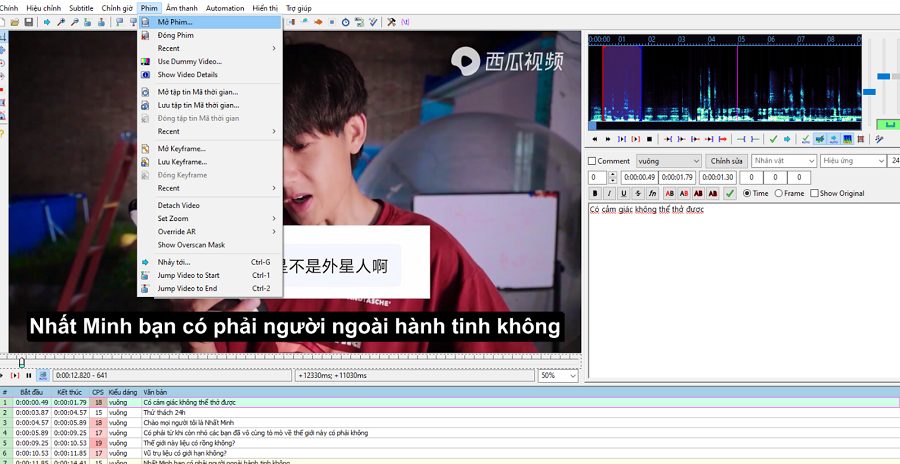Open the 50% video zoom dropdown
The width and height of the screenshot is (900, 464).
[x=559, y=376]
